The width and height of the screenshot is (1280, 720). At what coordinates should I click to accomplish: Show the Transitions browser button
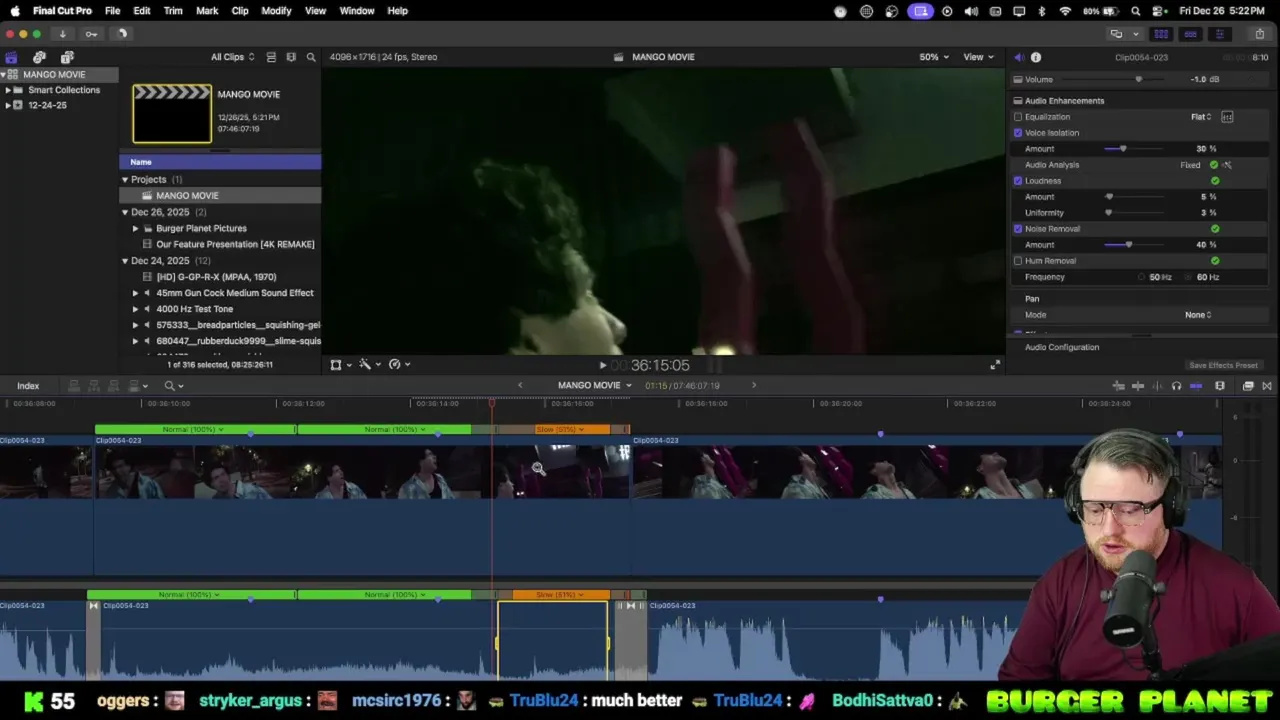point(1267,386)
